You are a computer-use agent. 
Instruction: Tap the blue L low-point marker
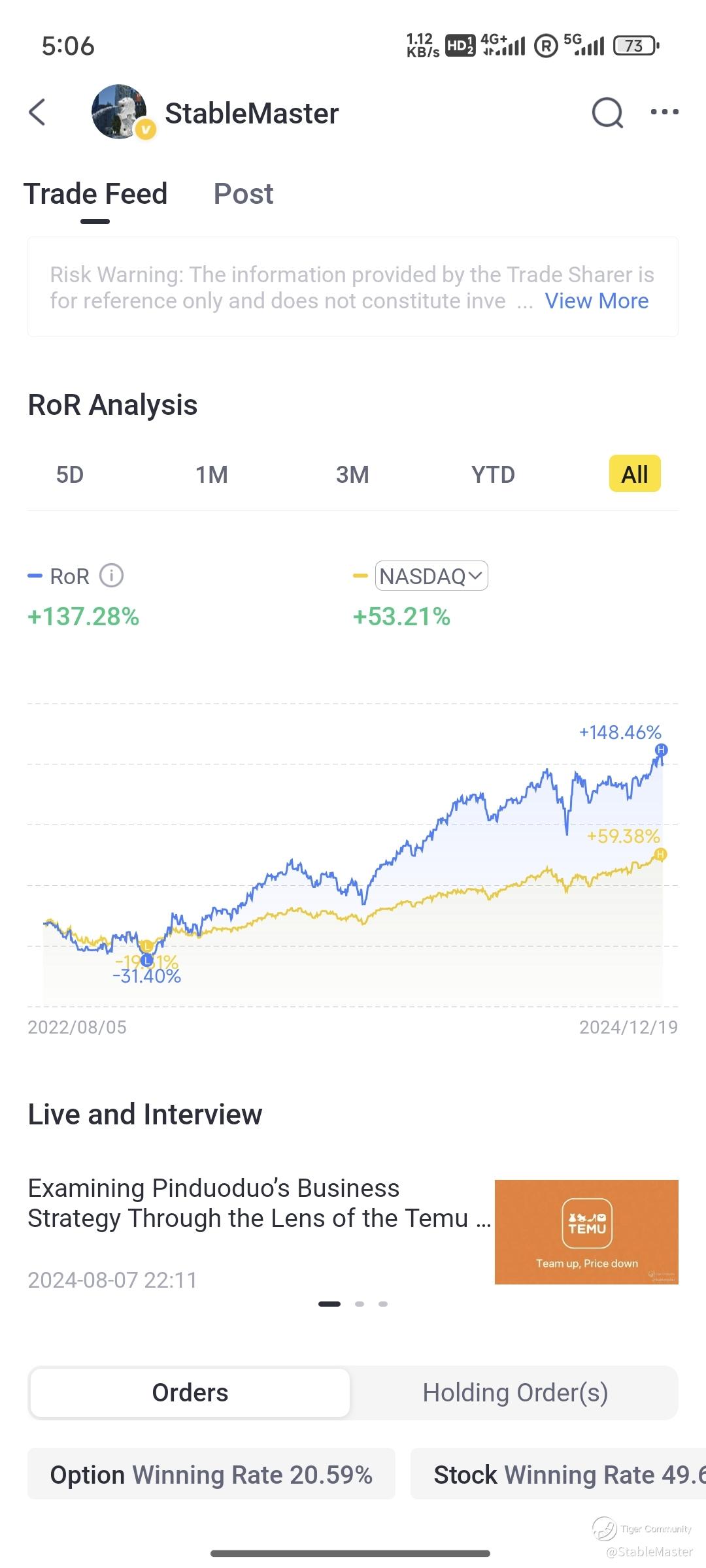[x=146, y=960]
